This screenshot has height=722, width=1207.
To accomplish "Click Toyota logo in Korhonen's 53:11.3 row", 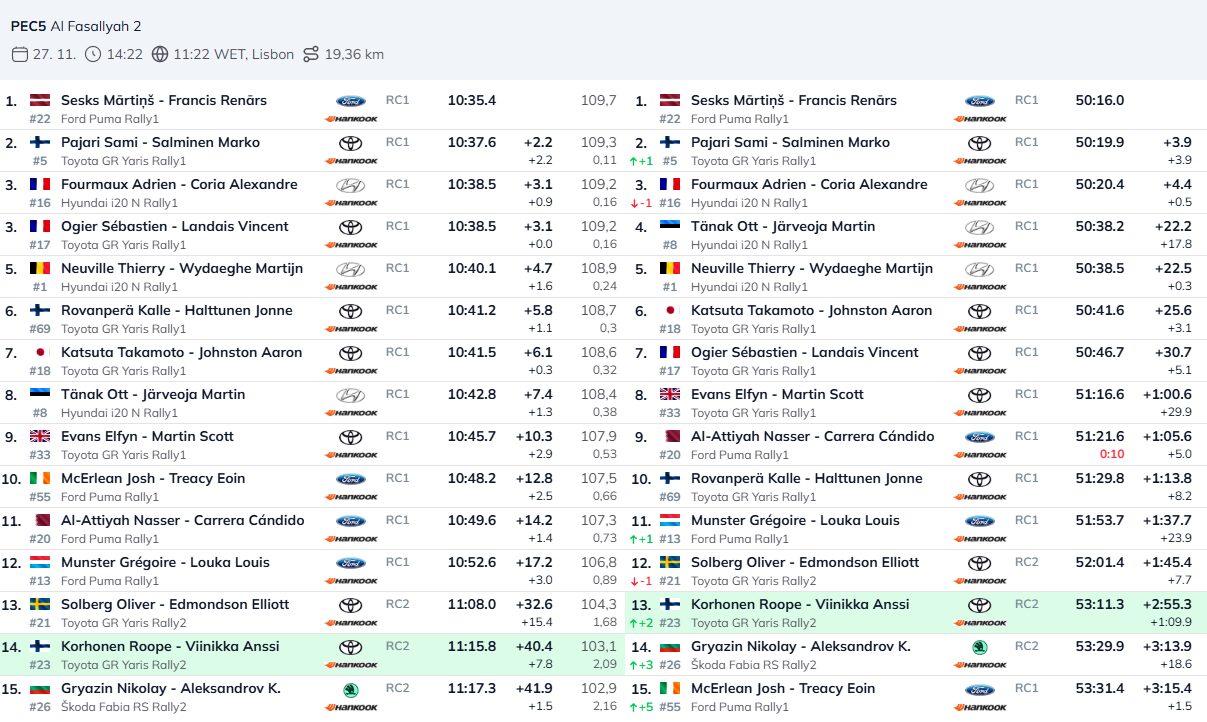I will tap(979, 605).
